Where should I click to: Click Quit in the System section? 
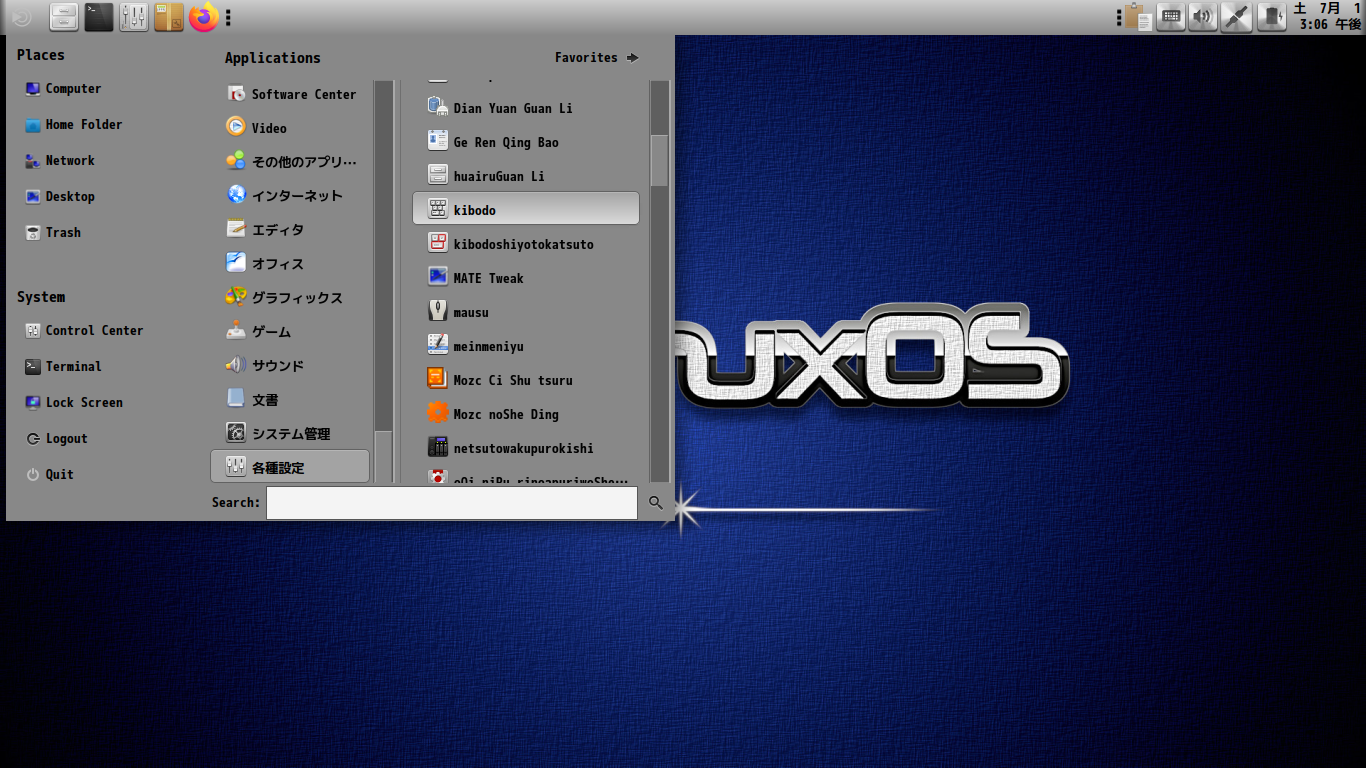(x=49, y=475)
